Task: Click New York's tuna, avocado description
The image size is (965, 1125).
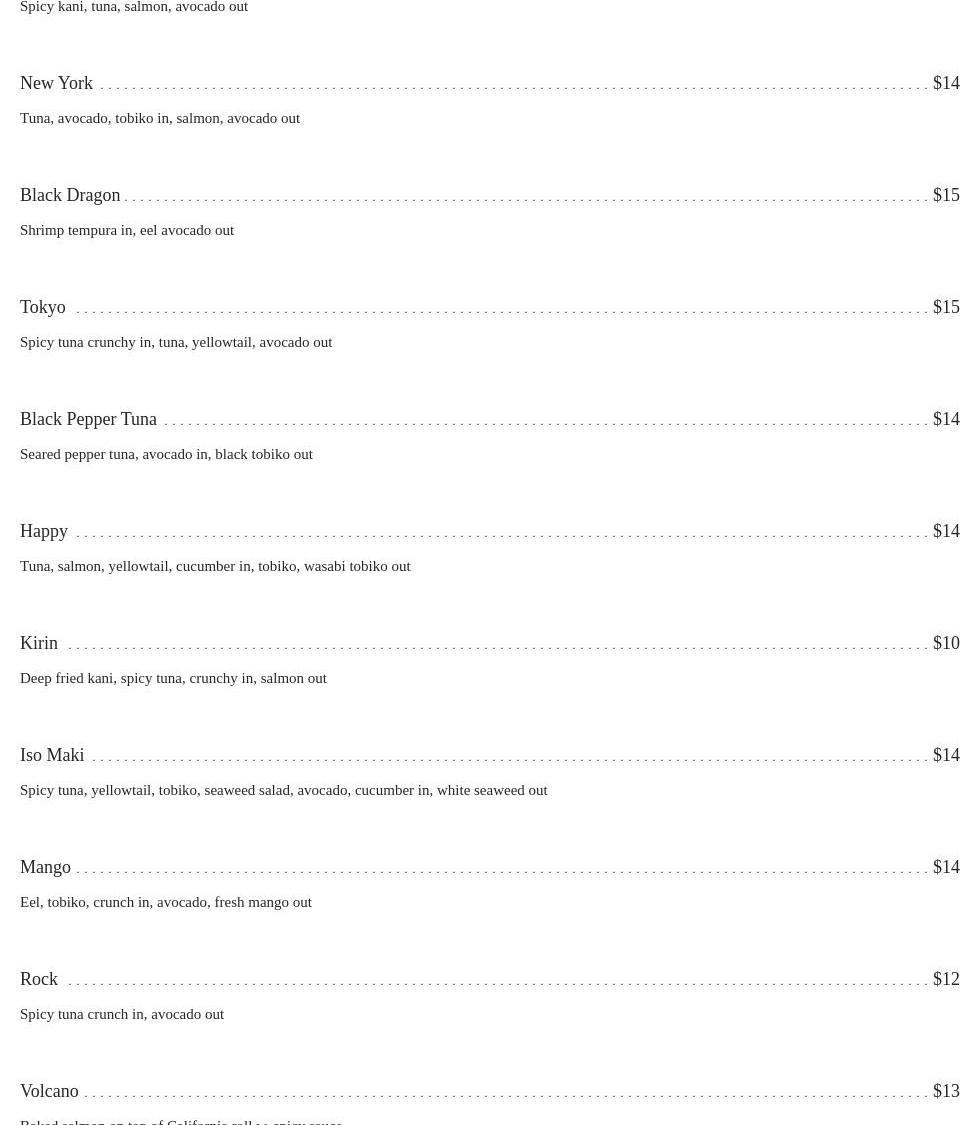Action: tap(160, 118)
